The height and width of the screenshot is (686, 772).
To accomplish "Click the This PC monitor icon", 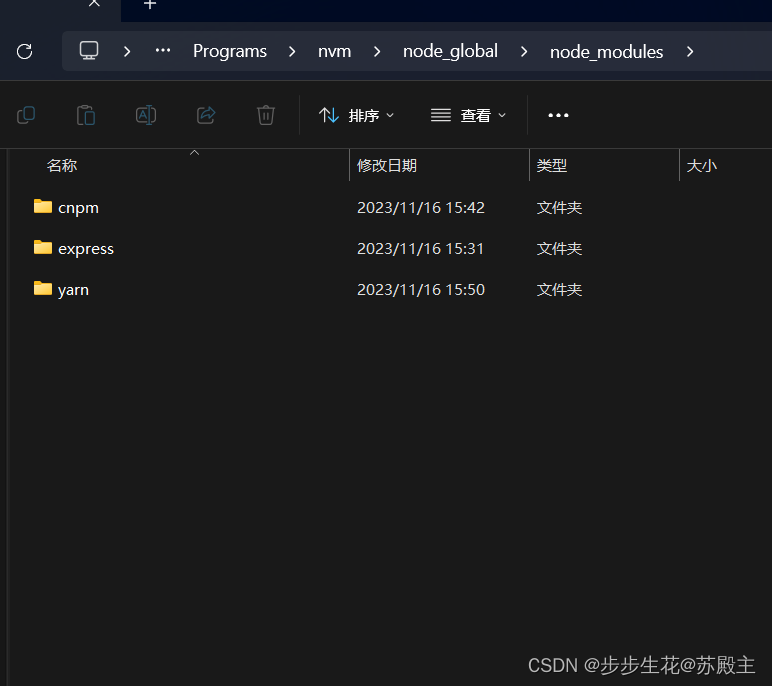I will (x=89, y=51).
